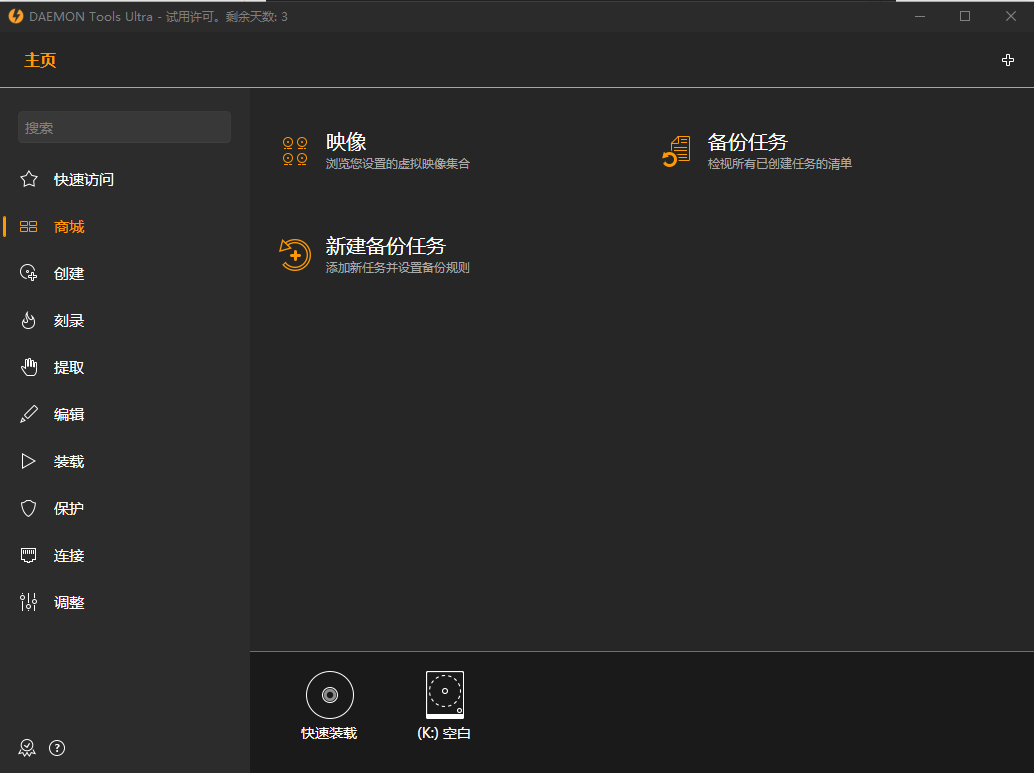Open the 刻录 (Burn) panel
The height and width of the screenshot is (773, 1034).
tap(68, 320)
